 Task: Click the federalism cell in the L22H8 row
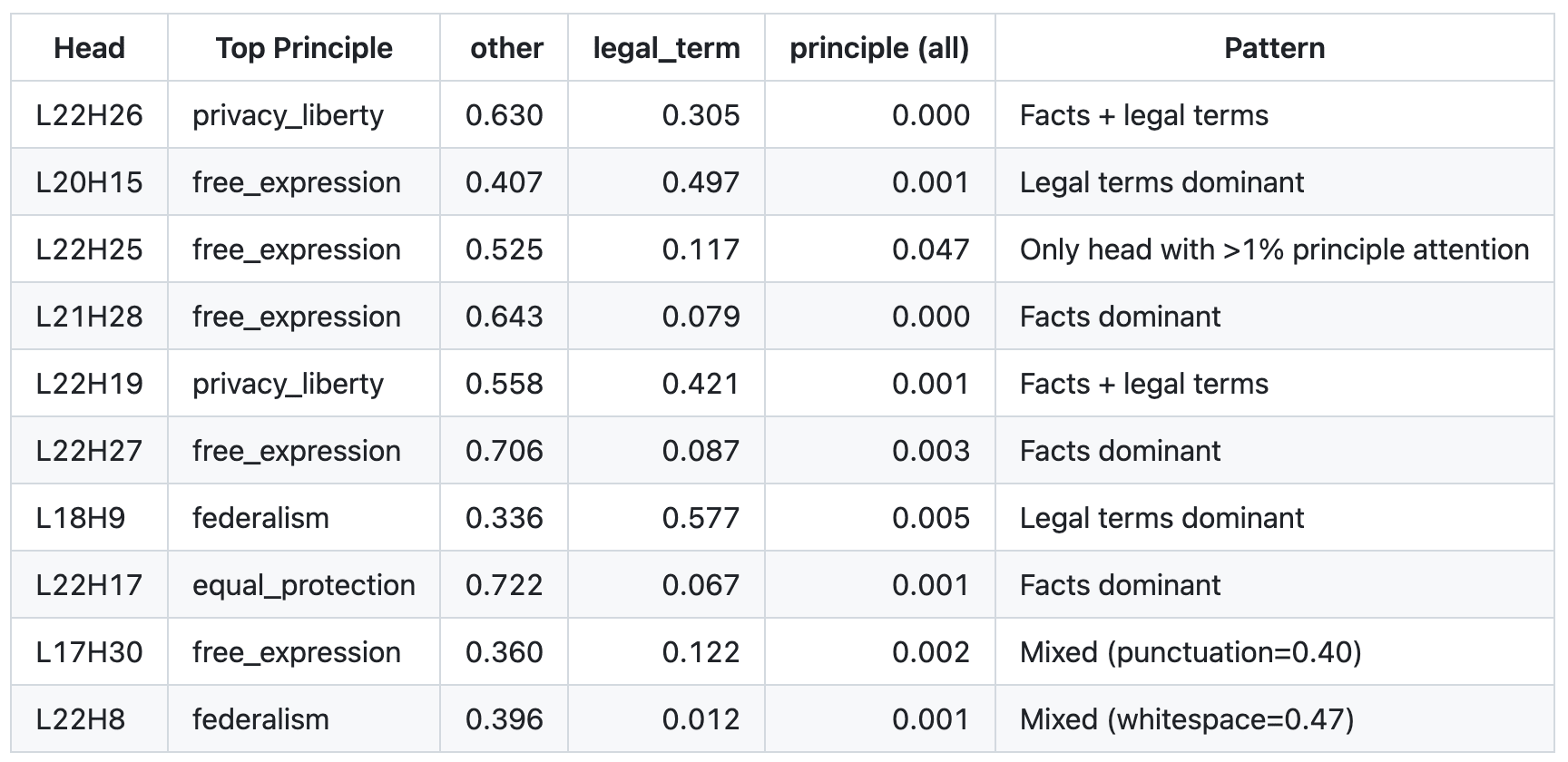pos(260,719)
